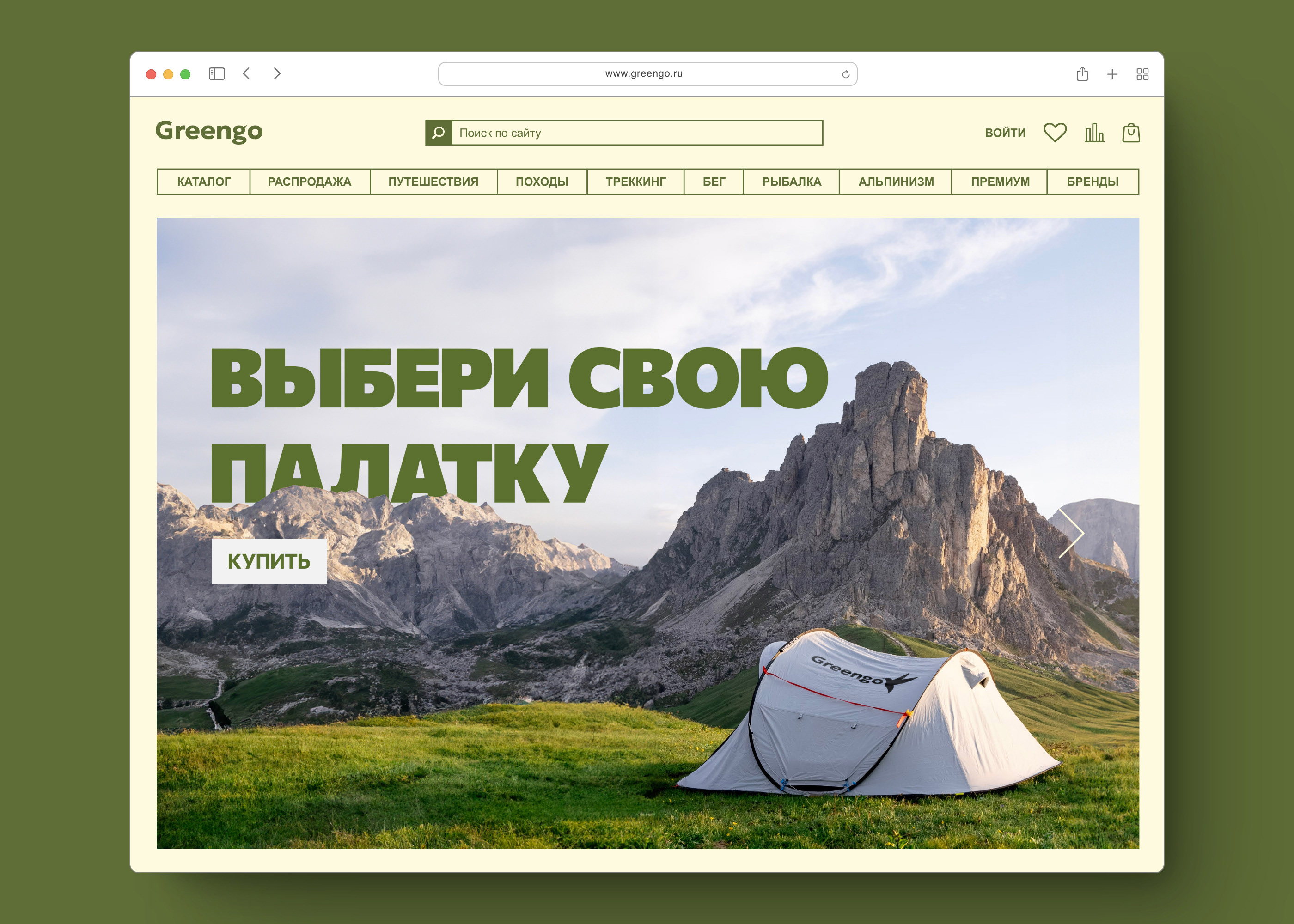The height and width of the screenshot is (924, 1294).
Task: Click the Greengo logo
Action: tap(209, 131)
